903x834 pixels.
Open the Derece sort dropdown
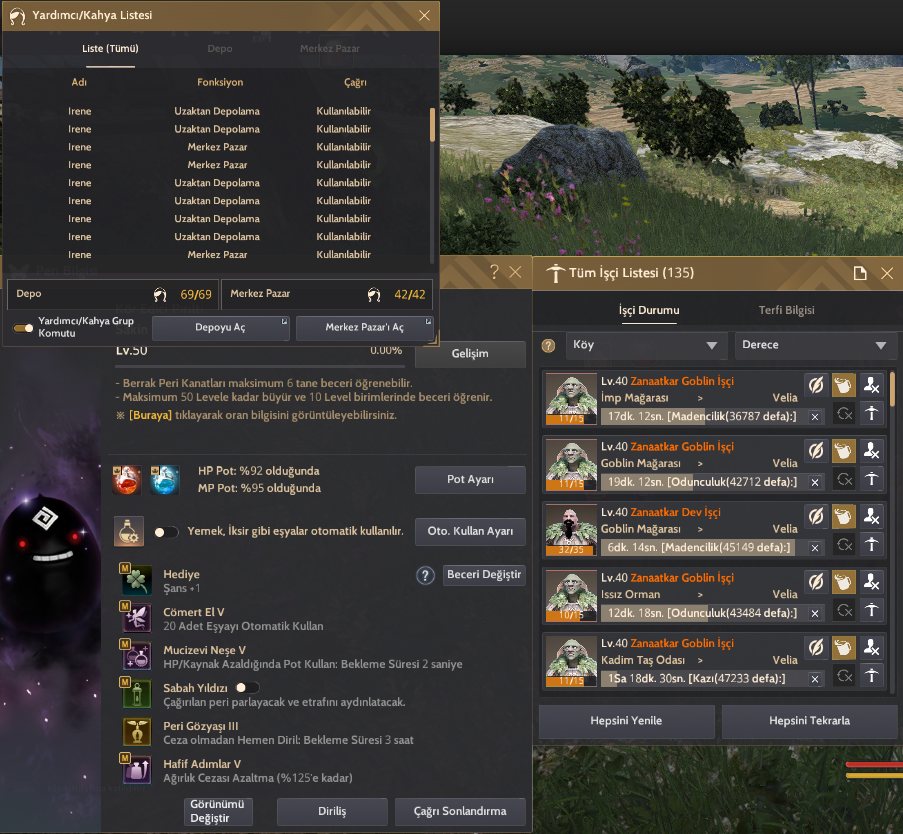click(x=815, y=345)
